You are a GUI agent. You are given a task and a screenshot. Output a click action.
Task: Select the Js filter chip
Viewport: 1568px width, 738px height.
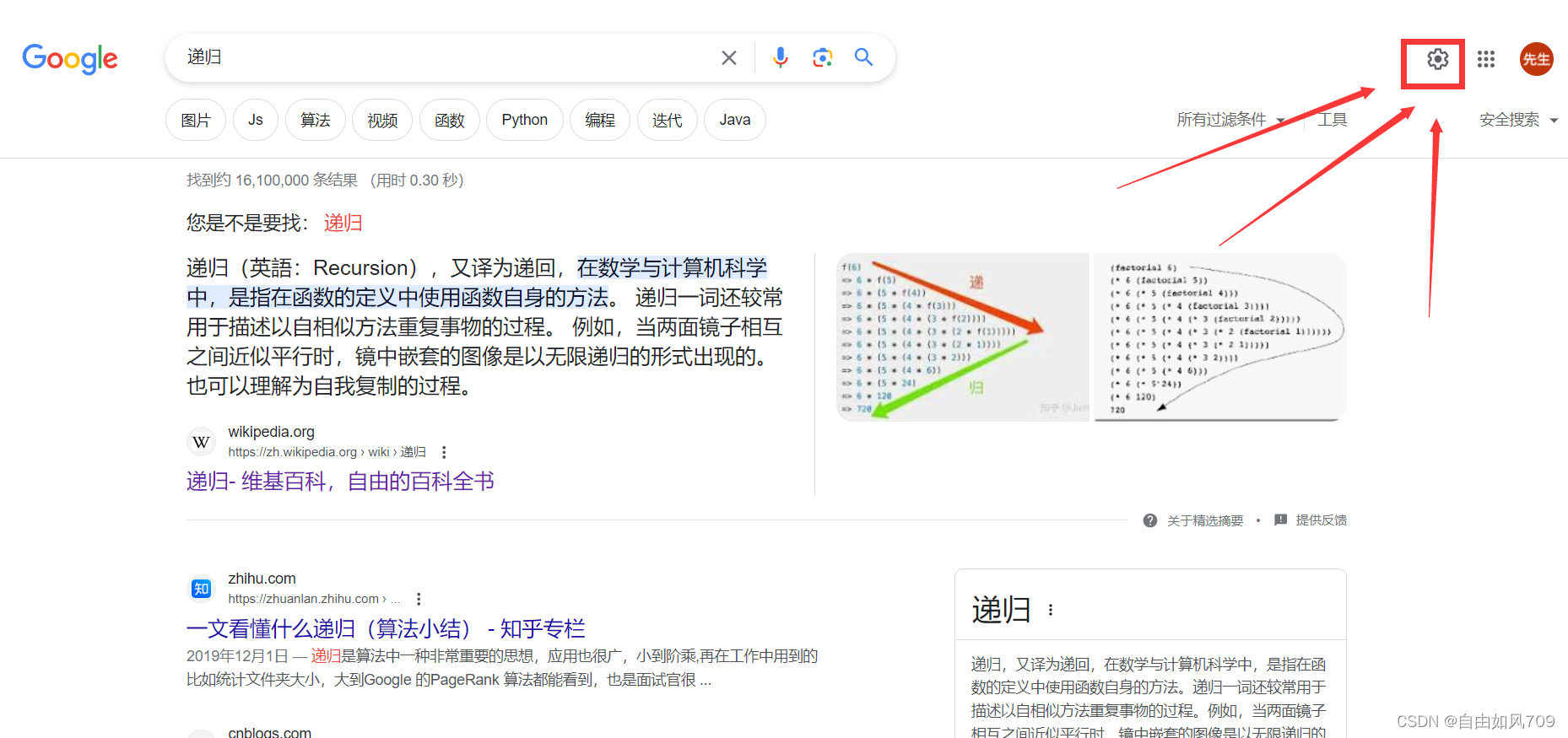pos(256,120)
